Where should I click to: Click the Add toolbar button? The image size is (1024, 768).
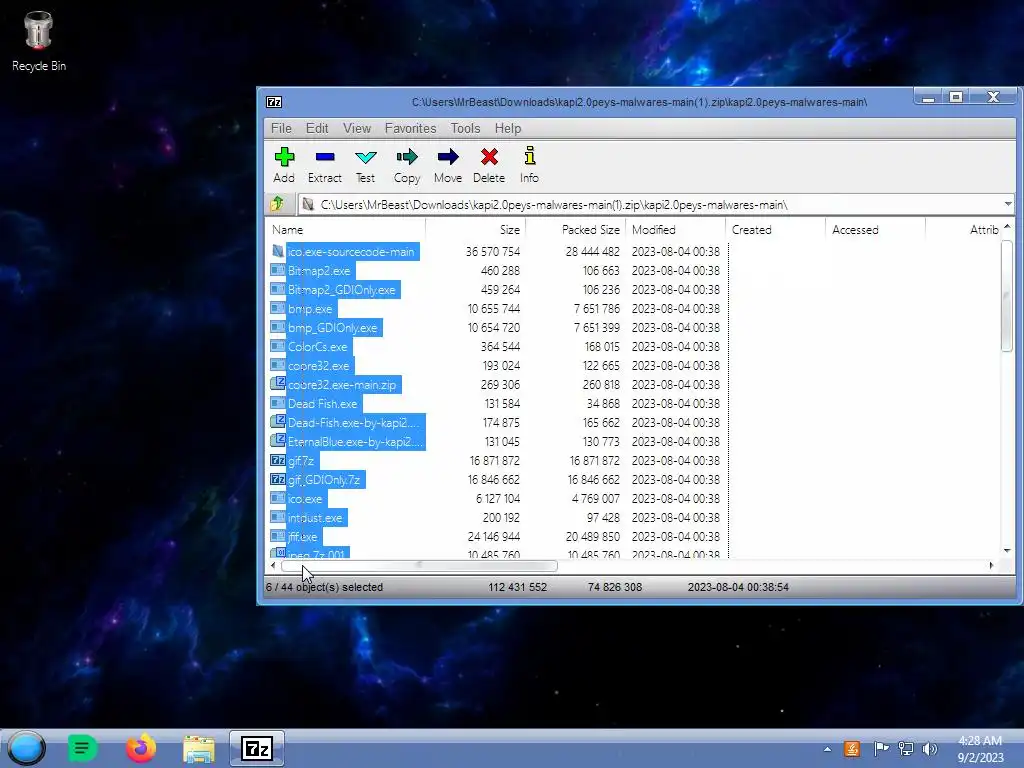click(284, 165)
